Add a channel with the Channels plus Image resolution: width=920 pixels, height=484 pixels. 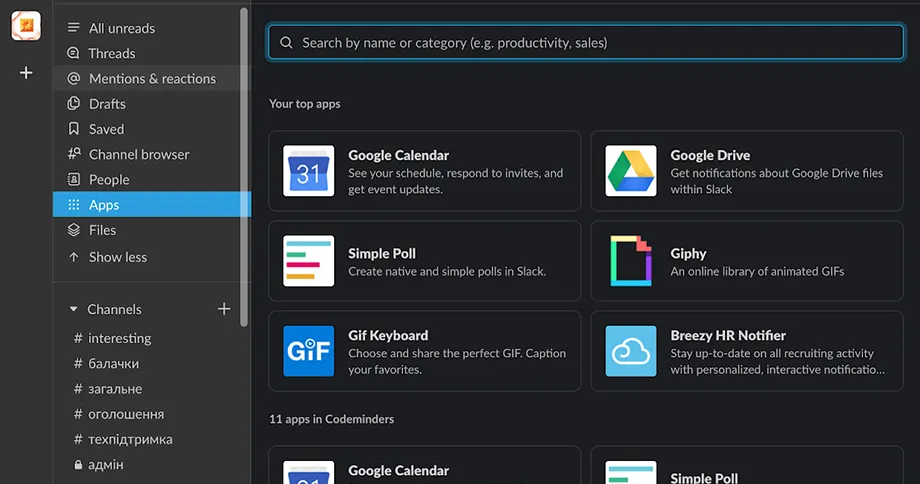[x=224, y=309]
